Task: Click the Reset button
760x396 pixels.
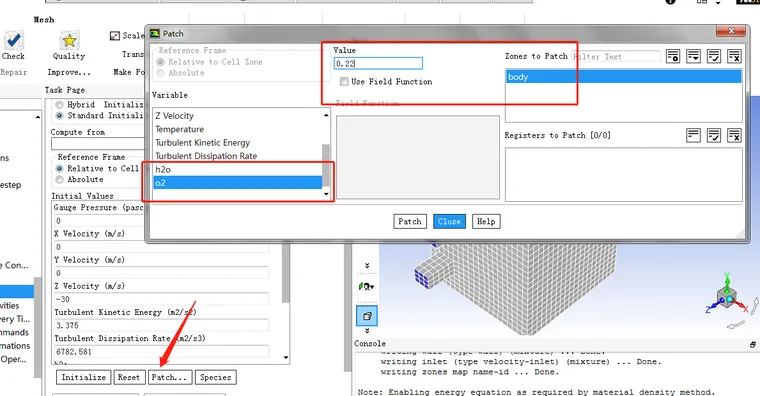Action: point(129,377)
